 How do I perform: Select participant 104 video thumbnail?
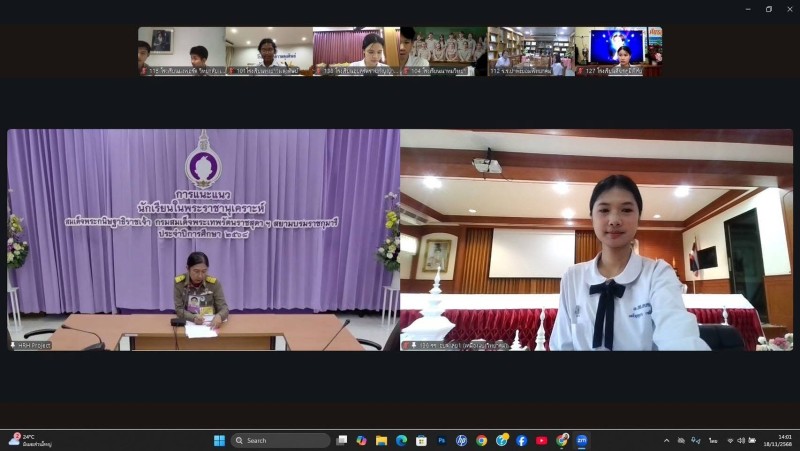pyautogui.click(x=443, y=51)
